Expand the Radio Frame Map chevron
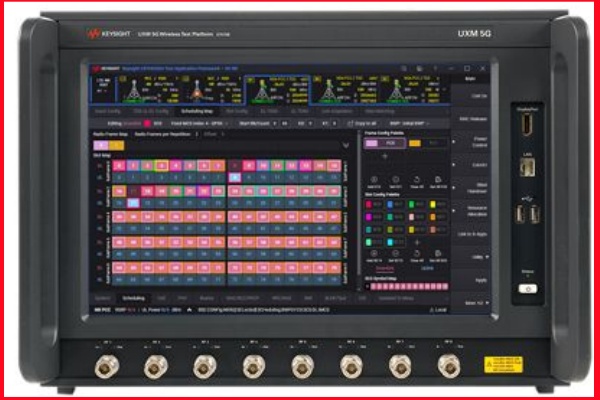Viewport: 600px width, 400px height. pos(346,145)
